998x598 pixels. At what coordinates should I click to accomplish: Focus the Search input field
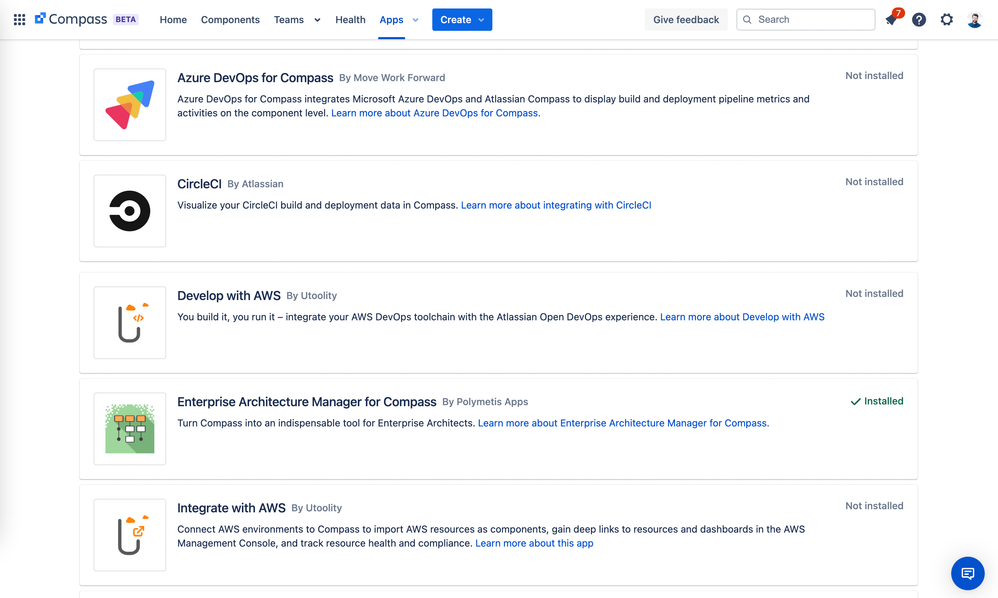point(806,20)
